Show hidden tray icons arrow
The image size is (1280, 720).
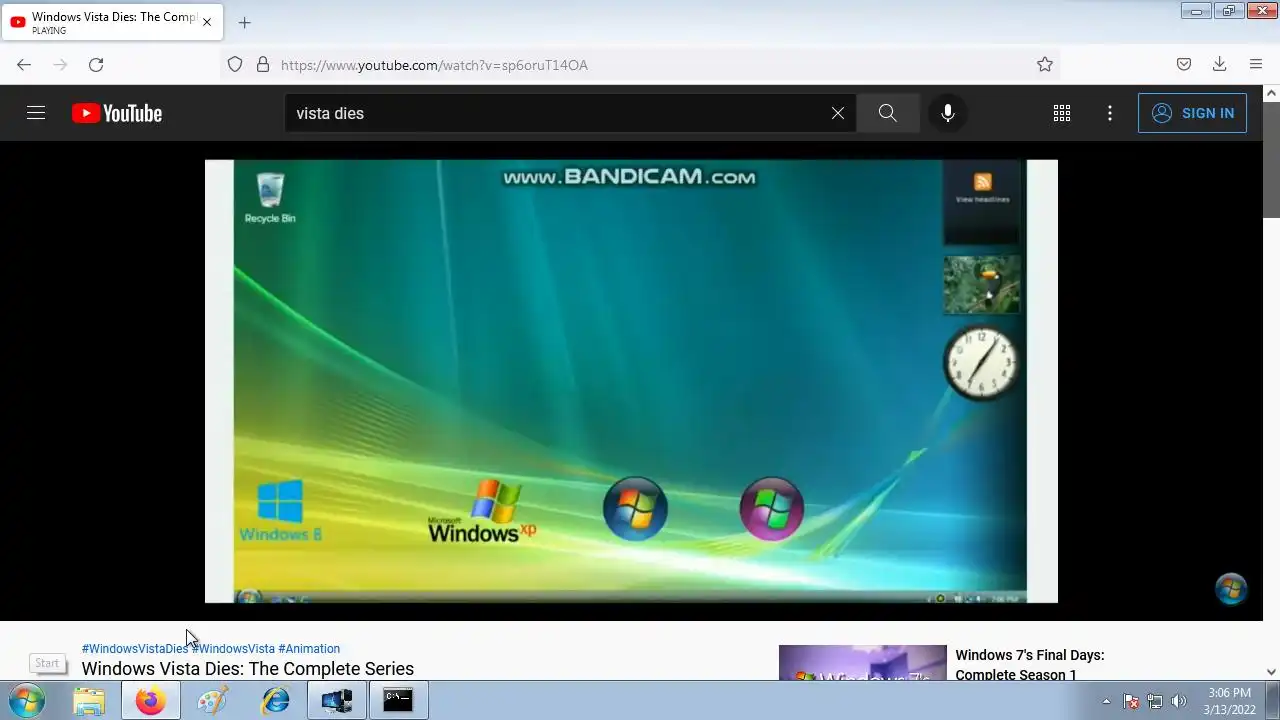1106,701
